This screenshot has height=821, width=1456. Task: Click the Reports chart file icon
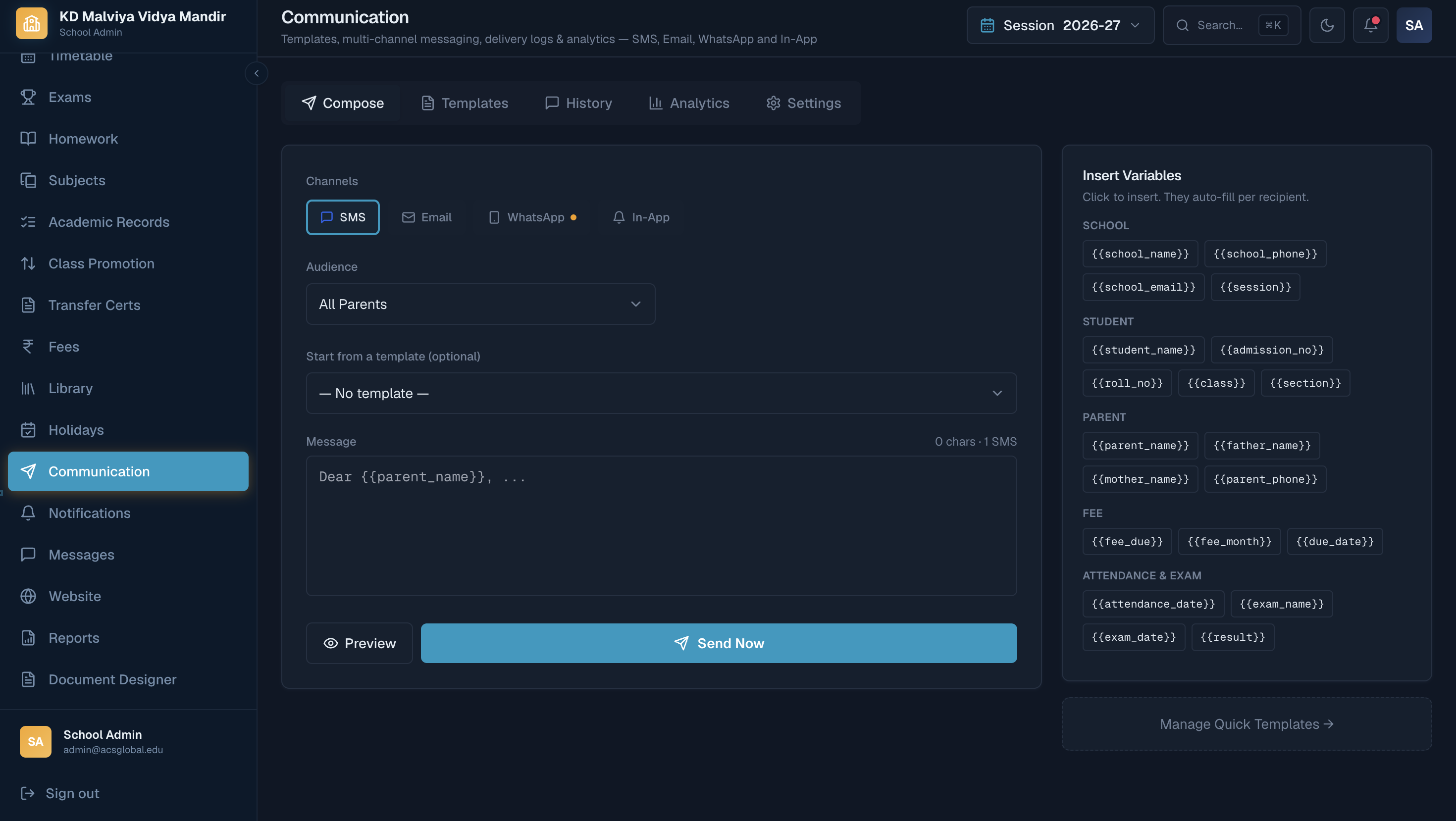(x=28, y=638)
